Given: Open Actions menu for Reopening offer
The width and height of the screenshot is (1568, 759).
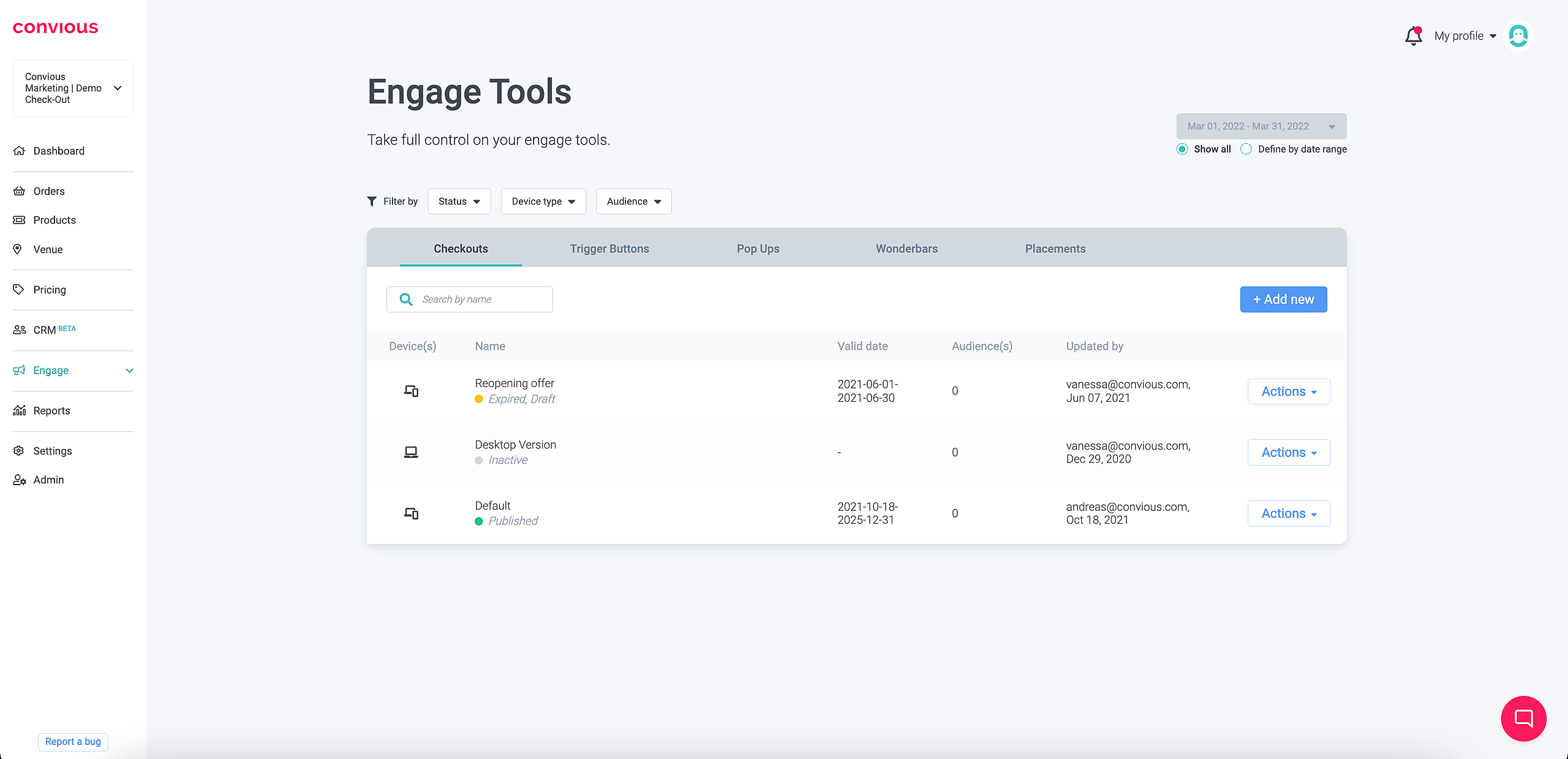Looking at the screenshot, I should pyautogui.click(x=1289, y=391).
